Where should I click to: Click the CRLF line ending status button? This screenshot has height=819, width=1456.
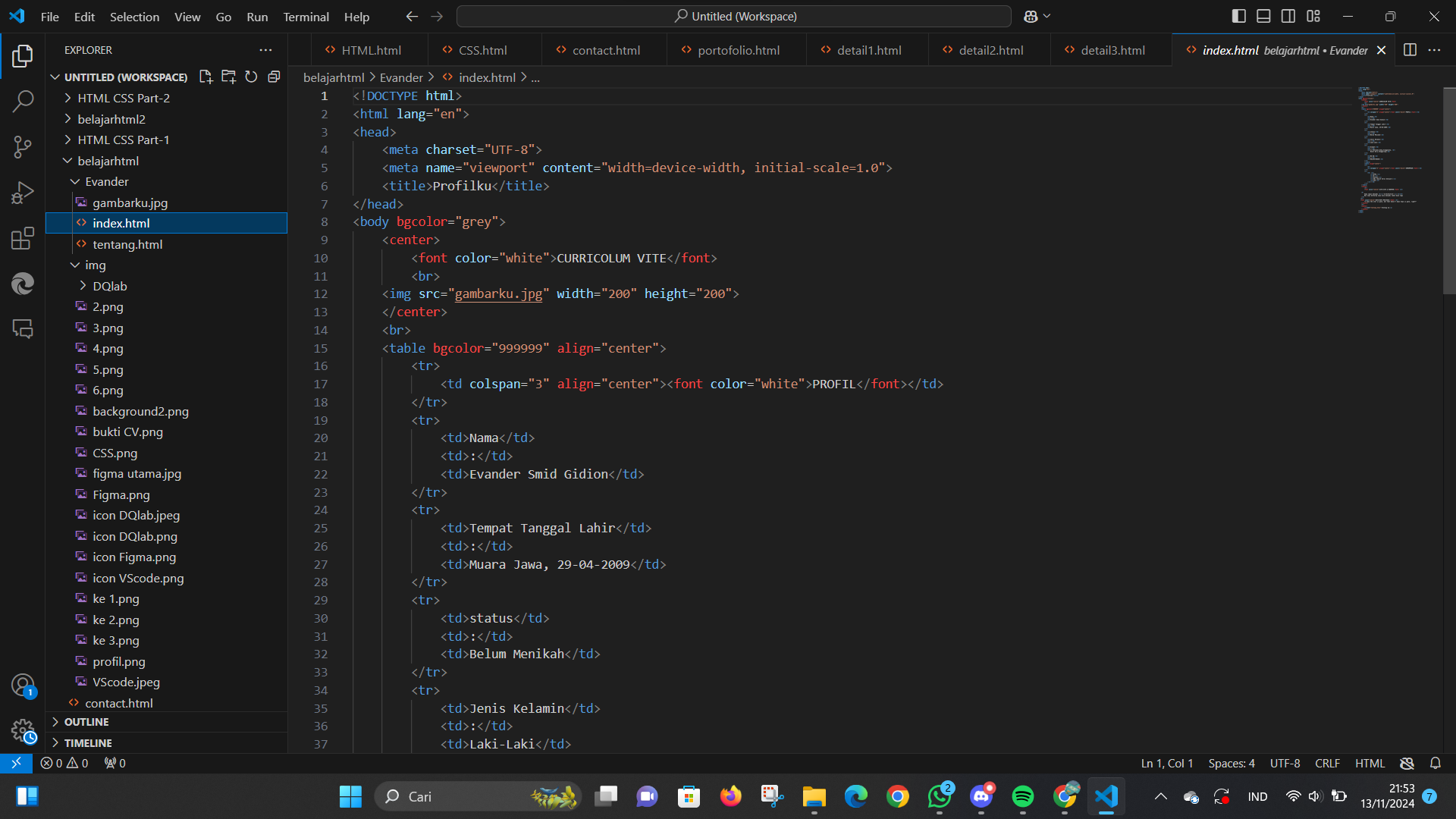click(x=1326, y=763)
